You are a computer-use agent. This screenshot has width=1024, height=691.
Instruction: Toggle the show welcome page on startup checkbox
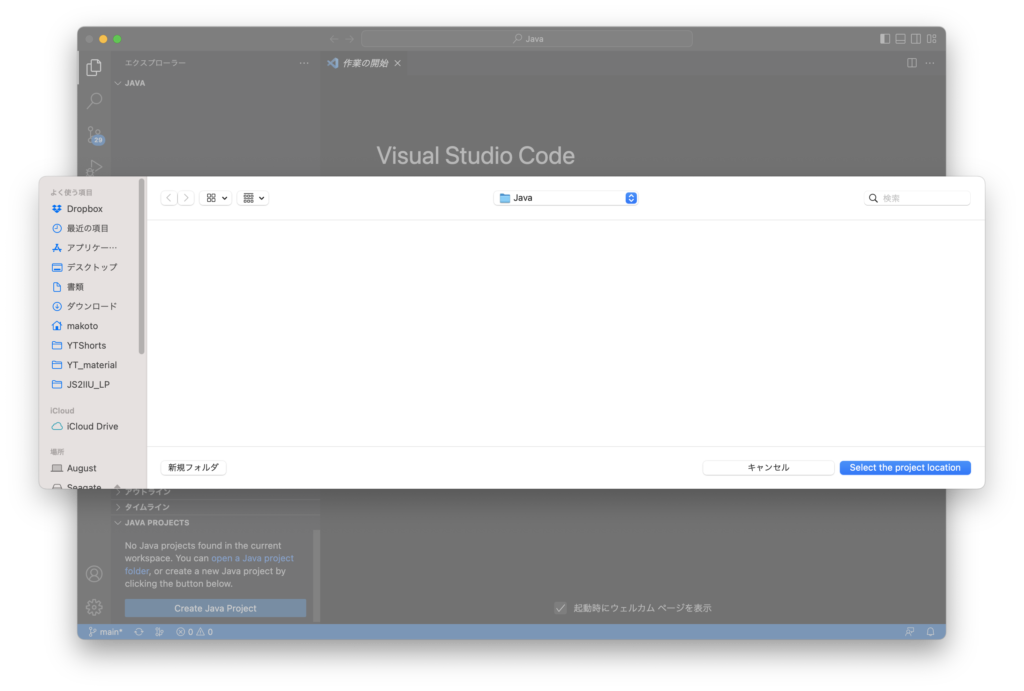tap(560, 608)
